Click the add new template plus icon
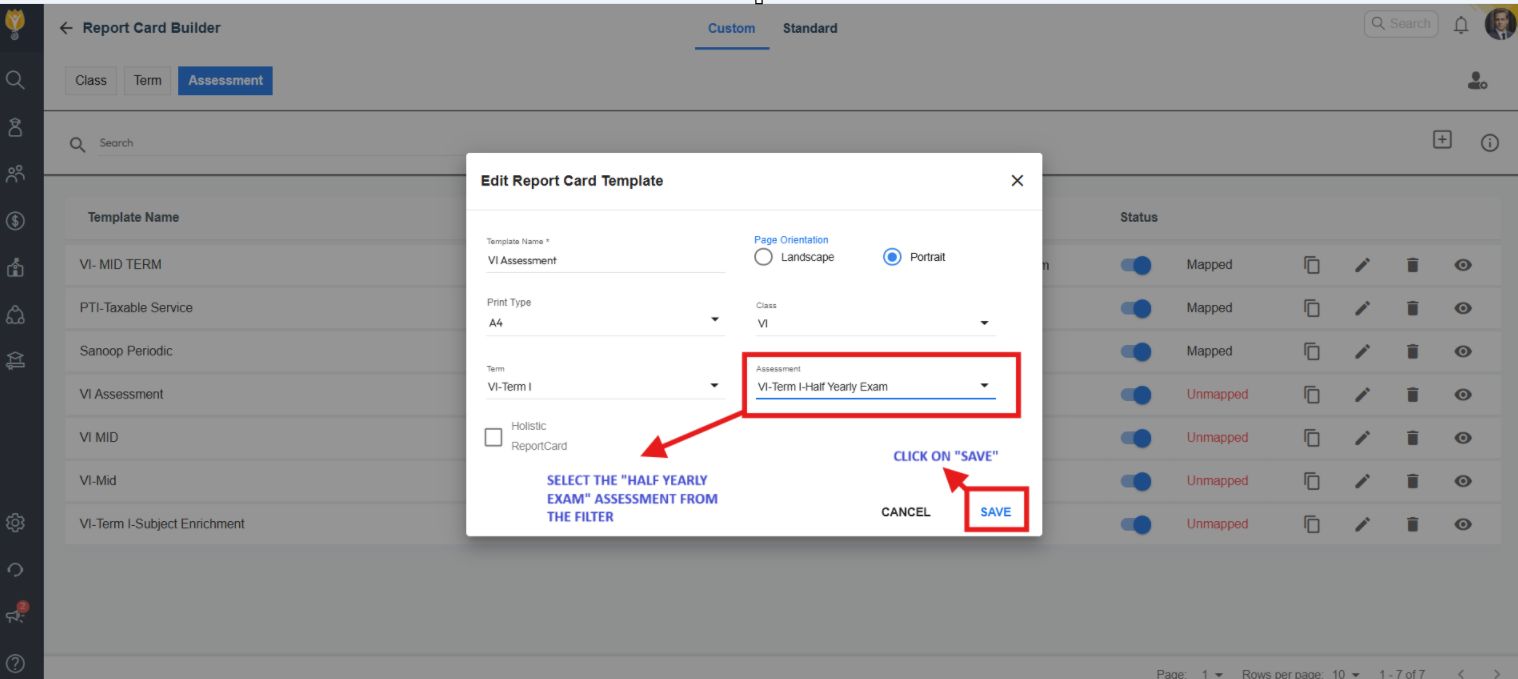This screenshot has height=679, width=1518. tap(1442, 140)
